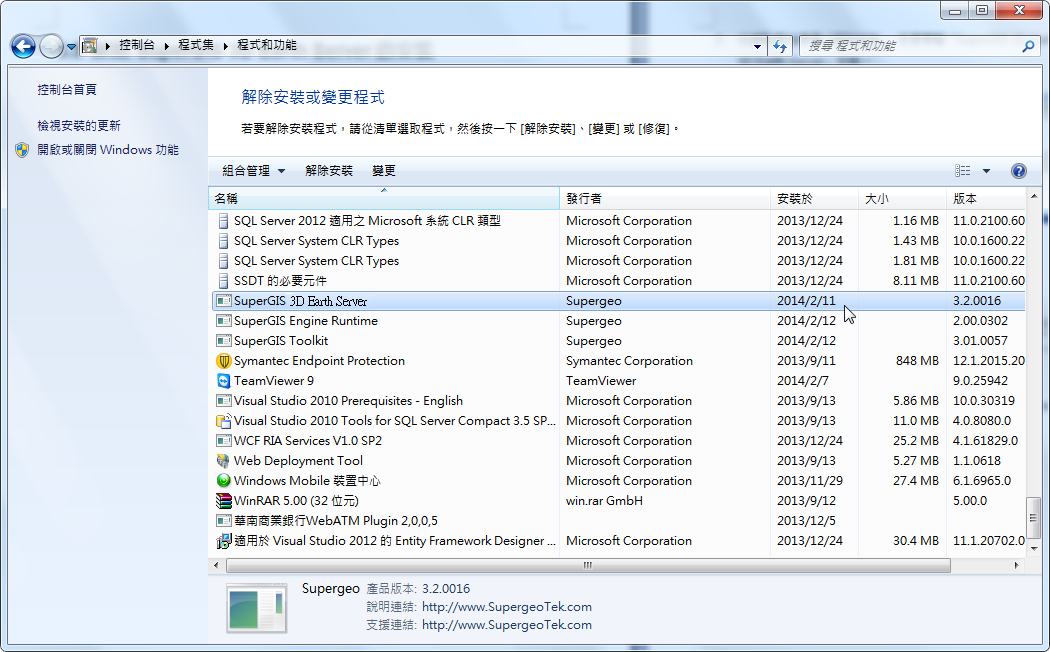Click the 解除安裝 toolbar button
This screenshot has height=652, width=1050.
coord(329,171)
